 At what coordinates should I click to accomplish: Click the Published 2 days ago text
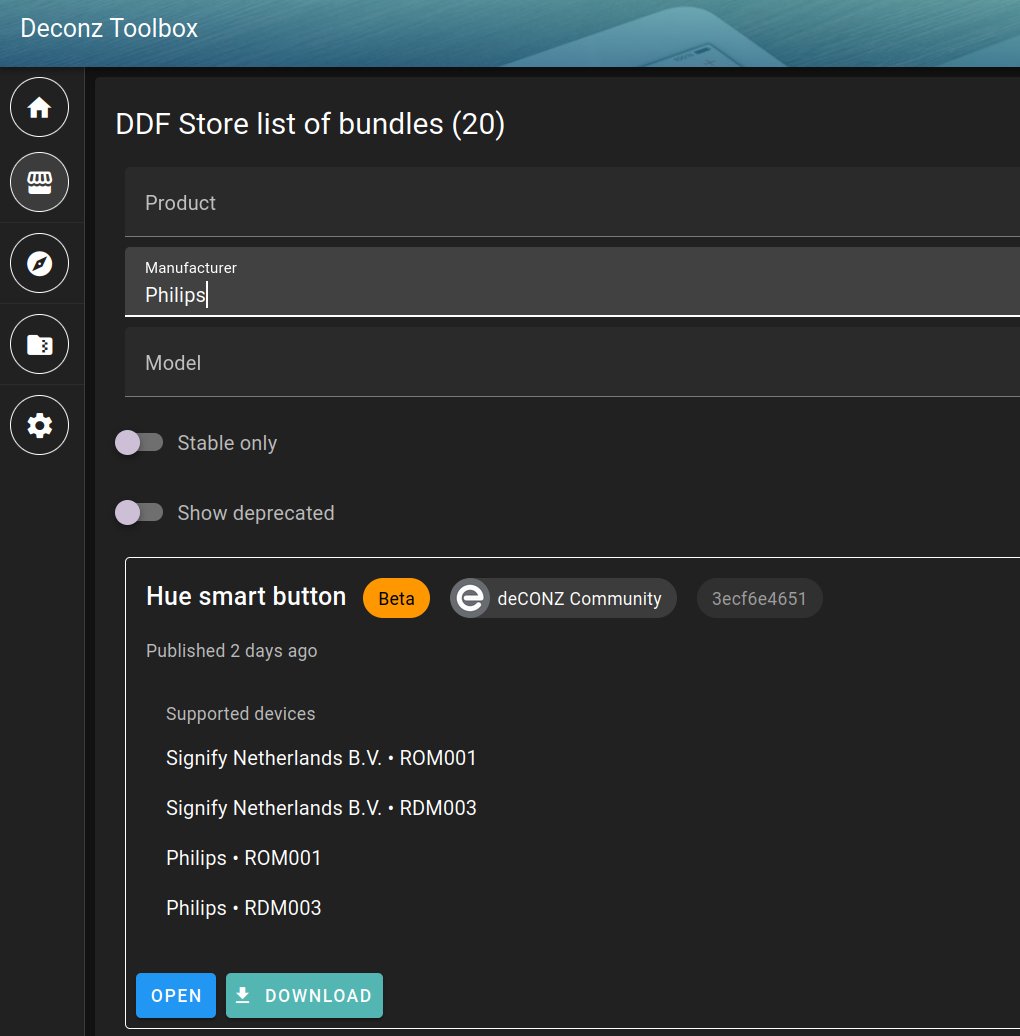click(x=232, y=651)
